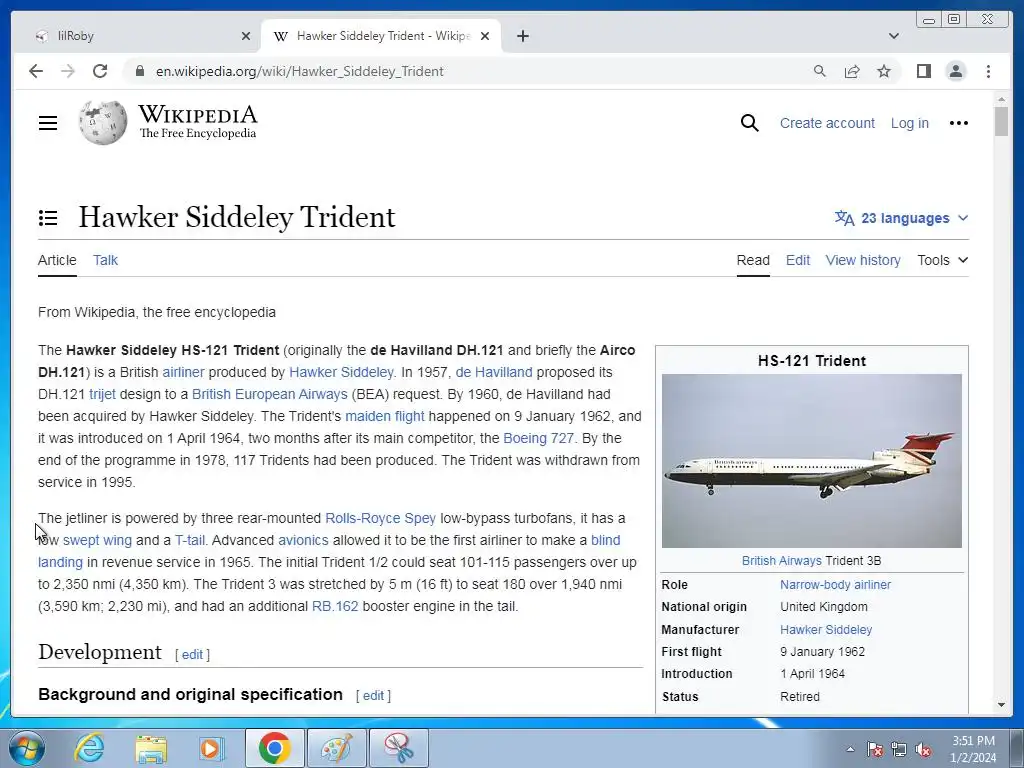The height and width of the screenshot is (768, 1024).
Task: Open Chrome three-dot menu
Action: (x=988, y=71)
